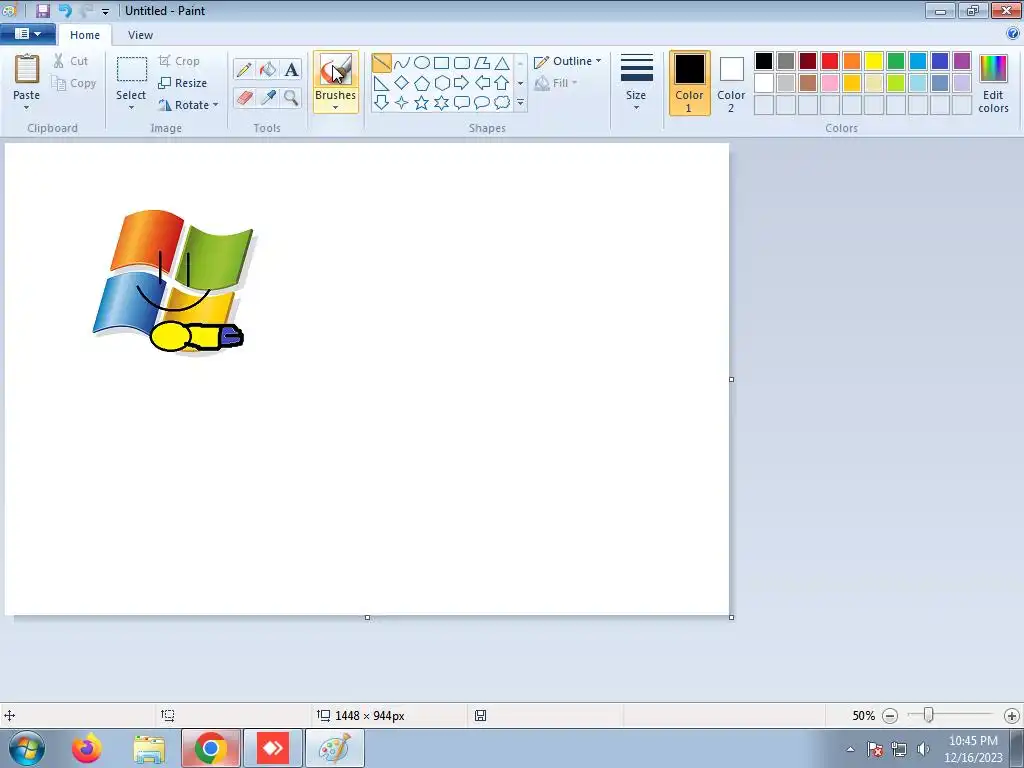Choose the Right arrow shape
This screenshot has height=768, width=1024.
pyautogui.click(x=462, y=83)
